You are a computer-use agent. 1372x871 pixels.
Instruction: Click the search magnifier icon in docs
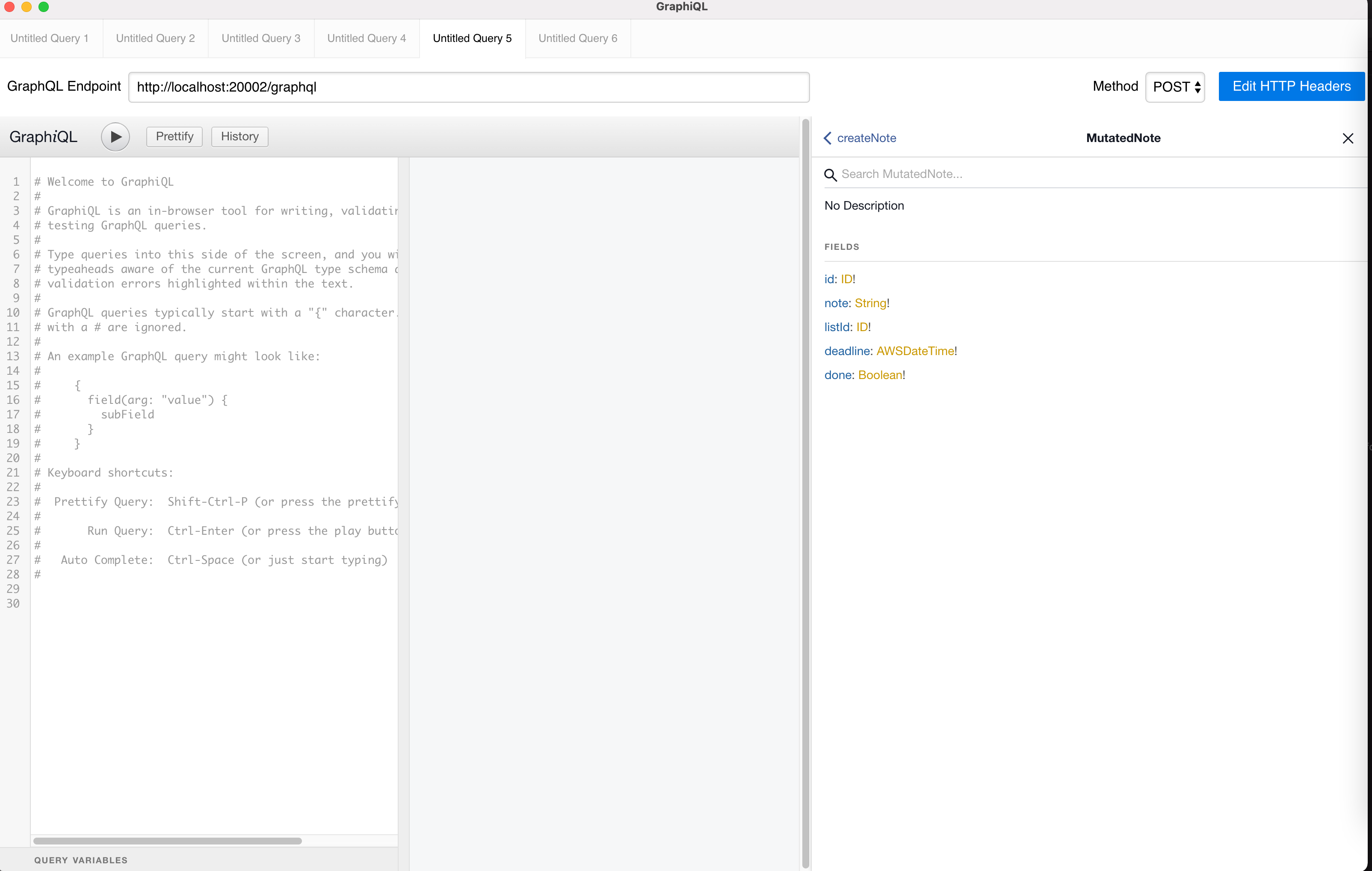830,175
